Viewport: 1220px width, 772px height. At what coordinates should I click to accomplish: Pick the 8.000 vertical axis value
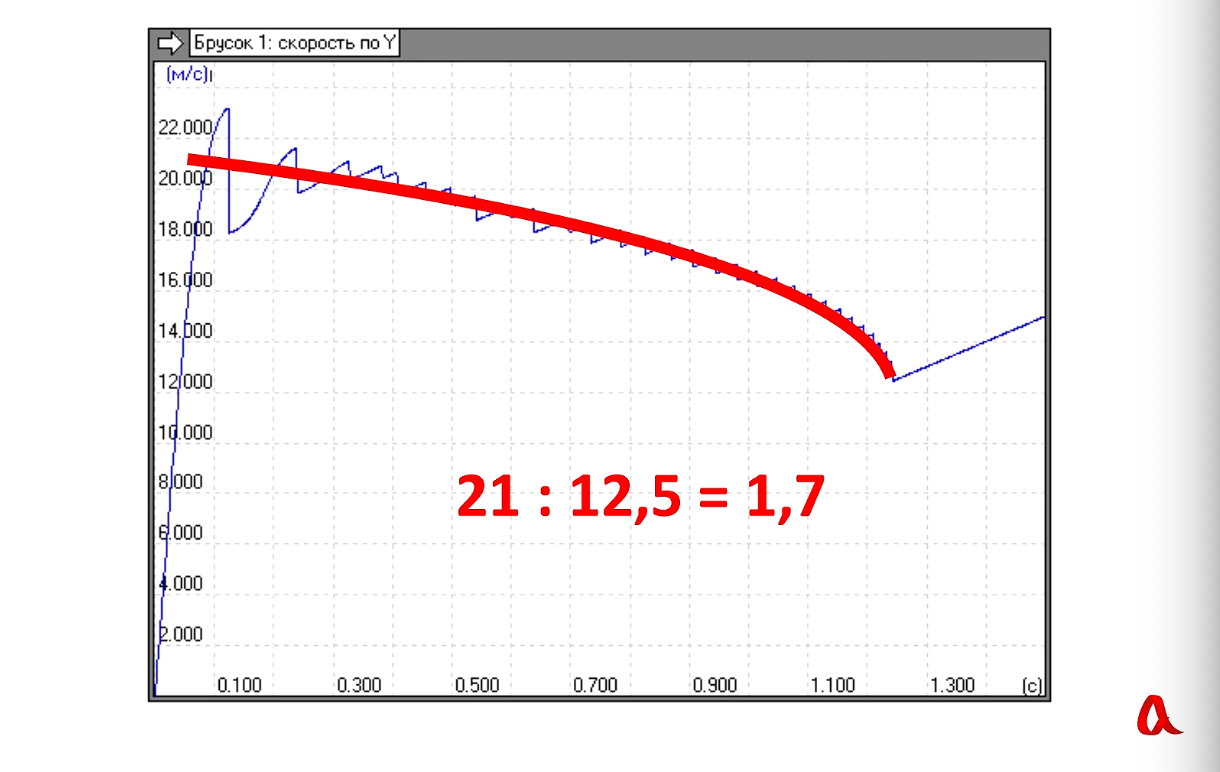click(181, 482)
